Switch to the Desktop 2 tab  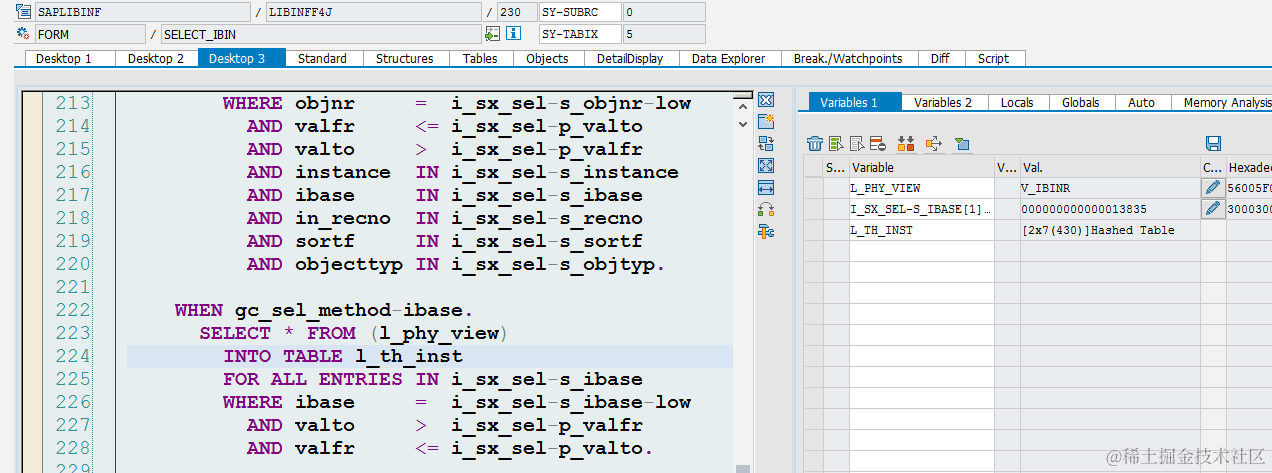click(x=156, y=58)
